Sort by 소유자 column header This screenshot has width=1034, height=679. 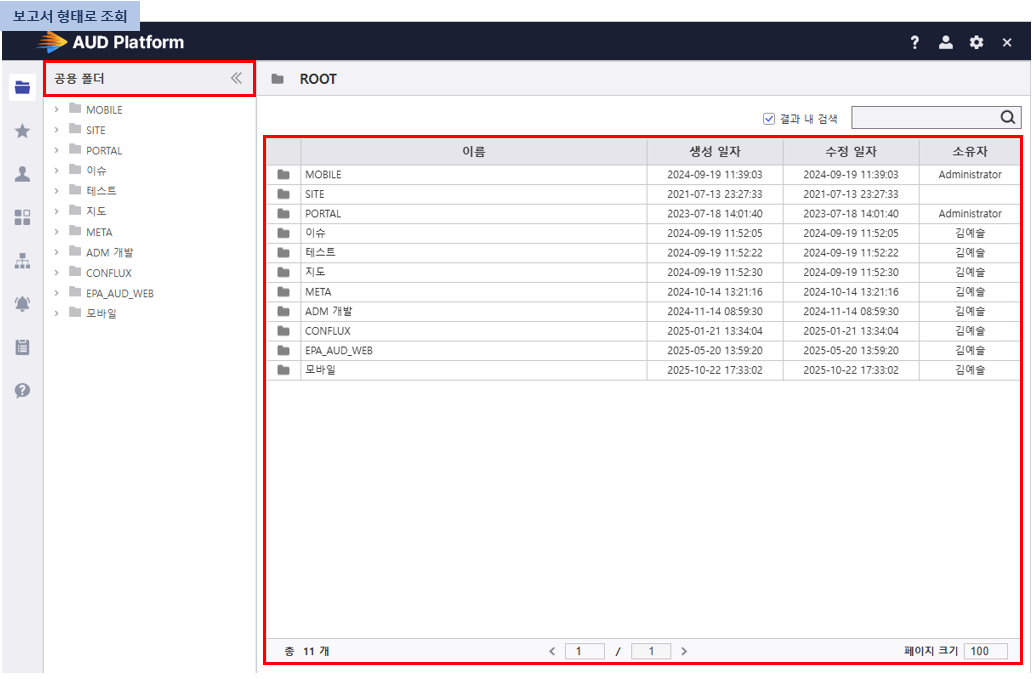[x=970, y=152]
